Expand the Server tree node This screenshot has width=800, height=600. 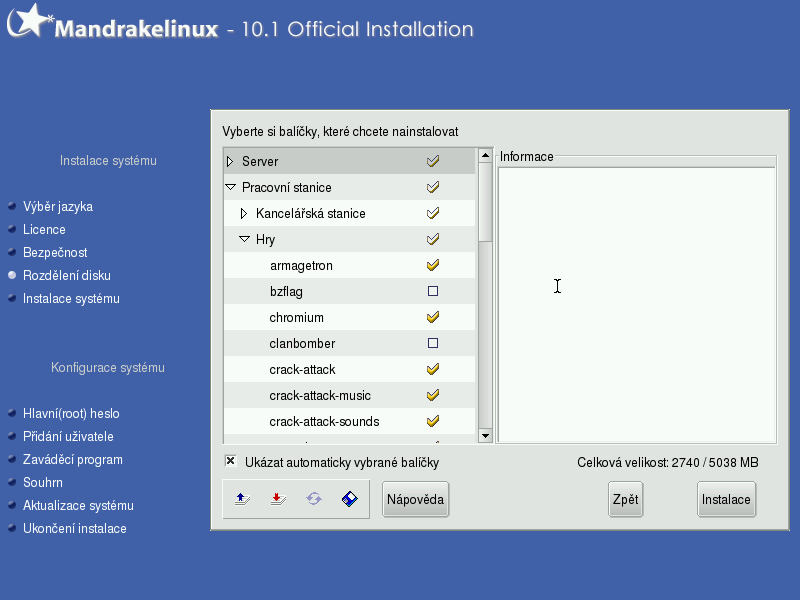click(230, 161)
